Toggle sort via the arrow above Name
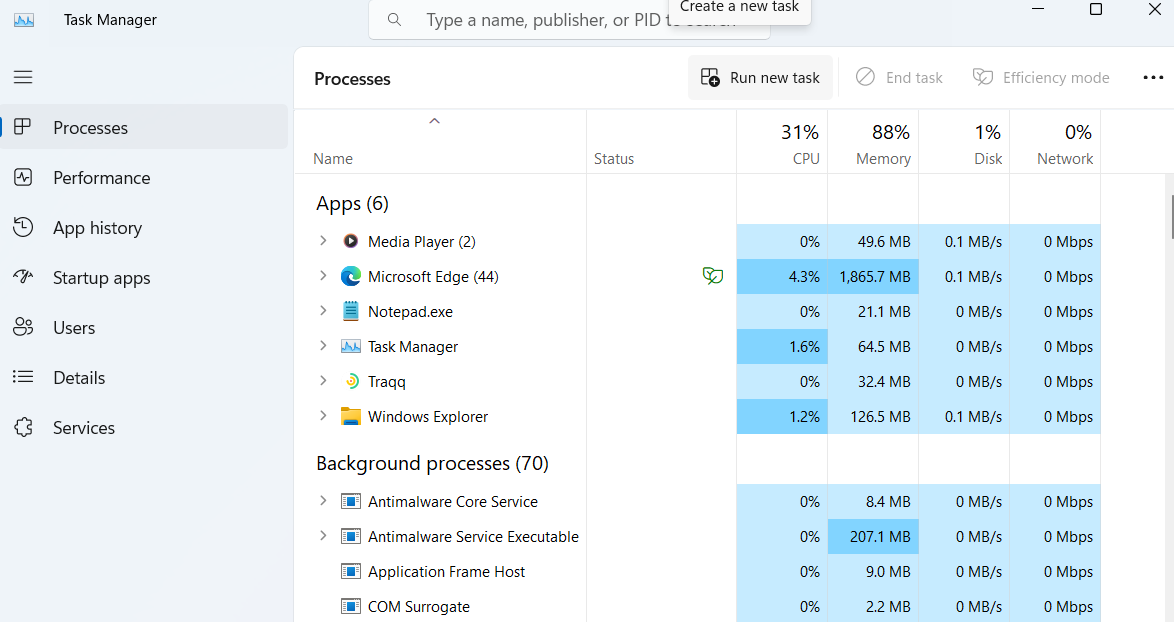Viewport: 1174px width, 622px height. pyautogui.click(x=434, y=121)
